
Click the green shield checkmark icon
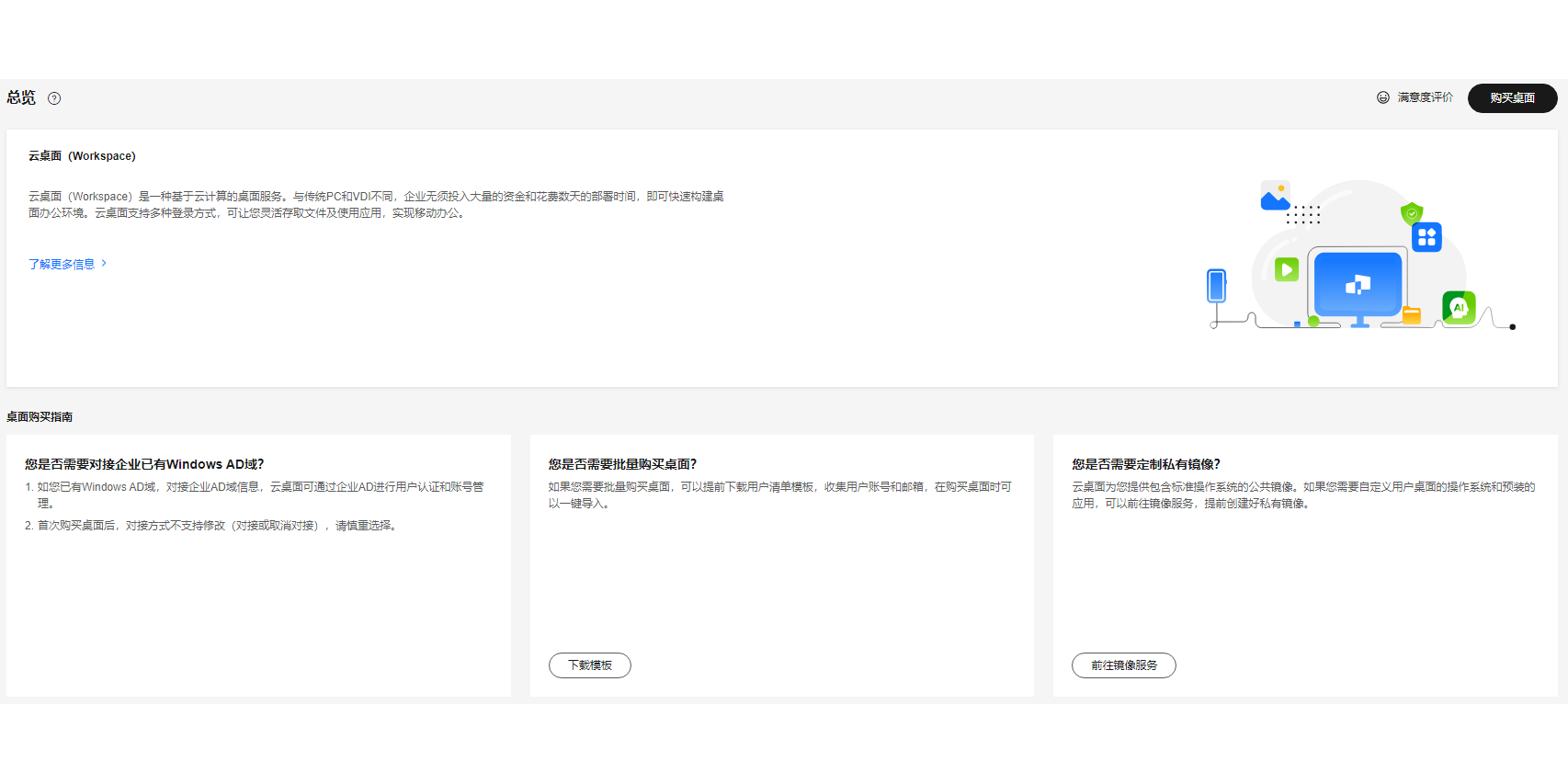coord(1412,214)
